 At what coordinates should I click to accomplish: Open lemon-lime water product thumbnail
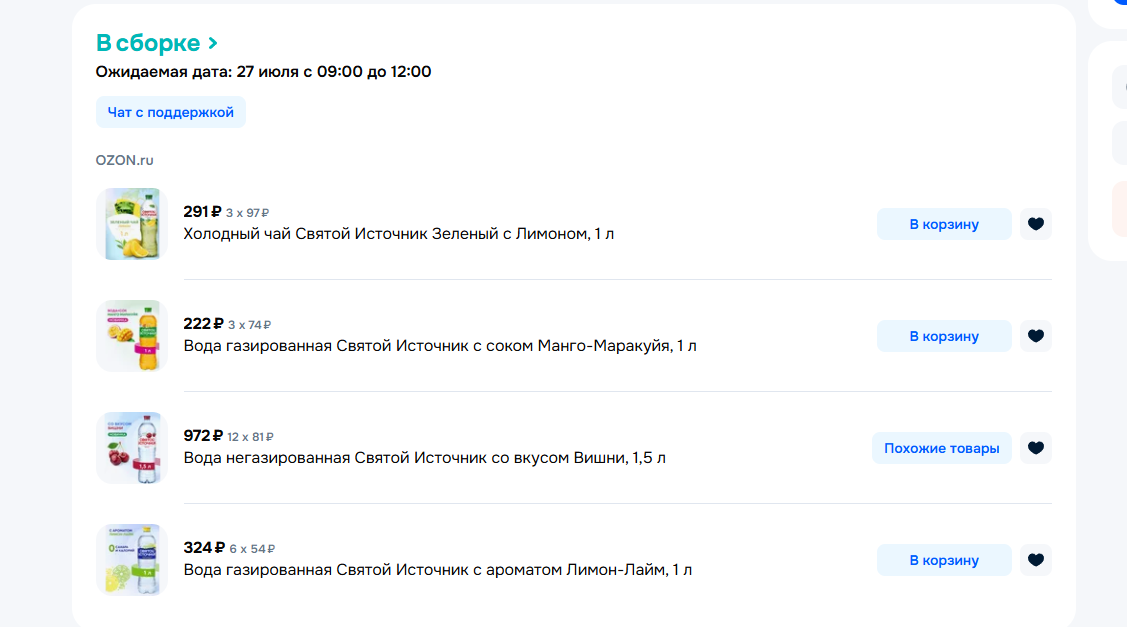point(132,560)
